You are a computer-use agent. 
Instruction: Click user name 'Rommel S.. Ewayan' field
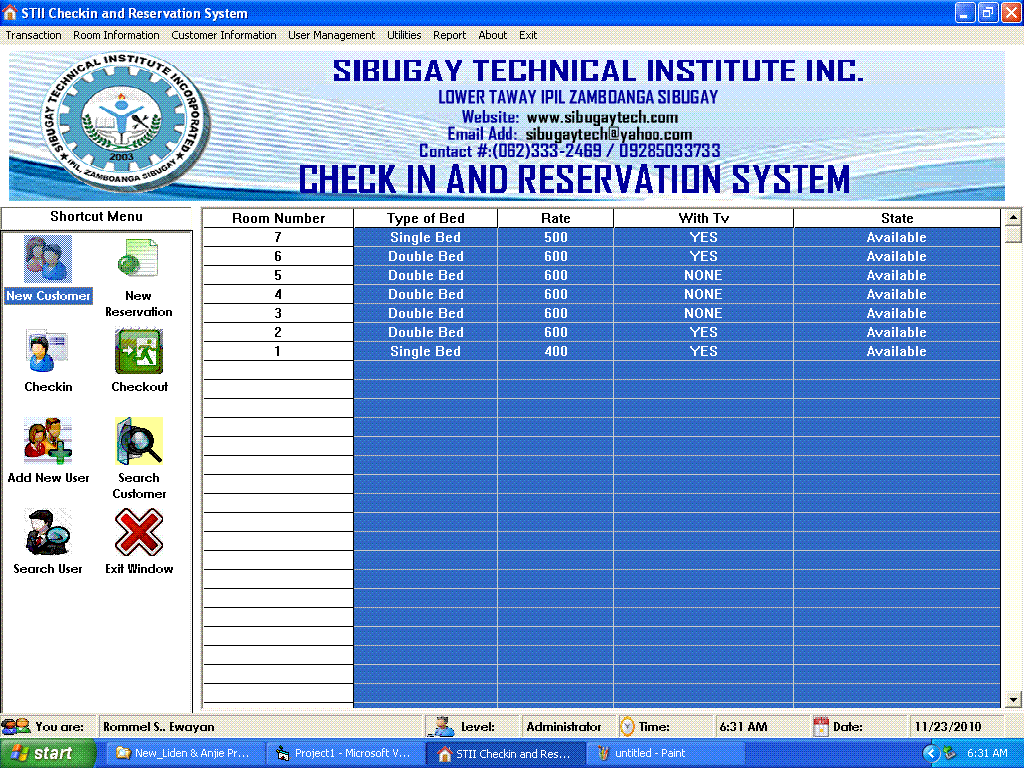[260, 726]
